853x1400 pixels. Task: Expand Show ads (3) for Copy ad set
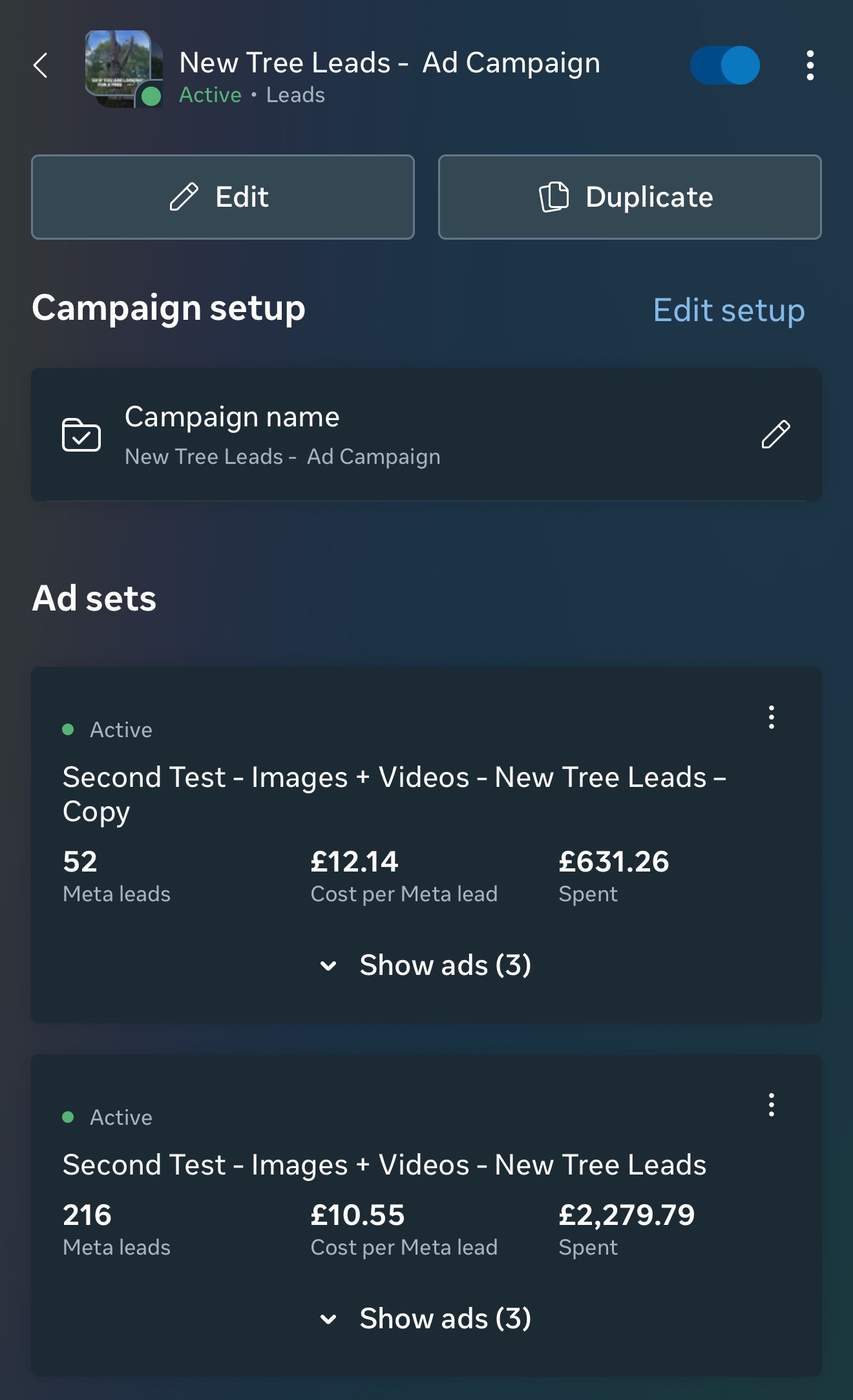(x=426, y=965)
